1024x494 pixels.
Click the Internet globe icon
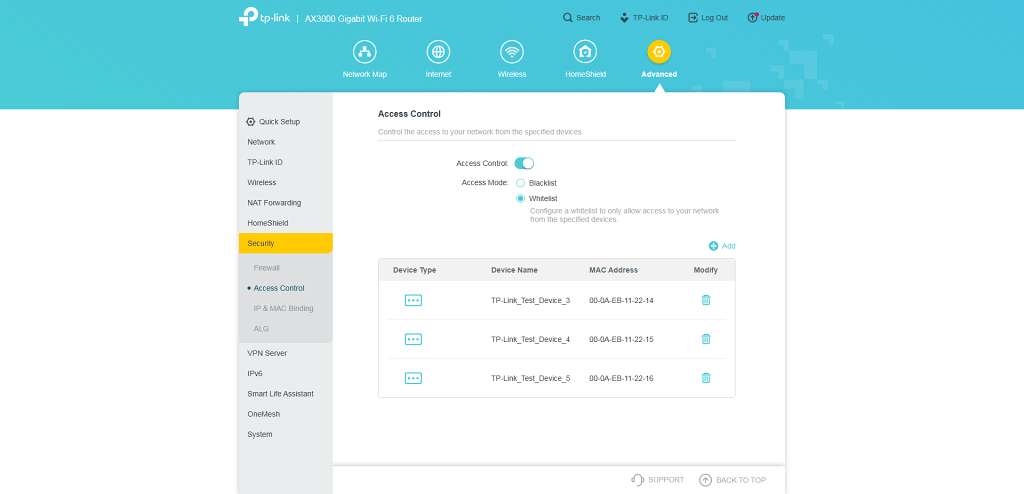[438, 52]
